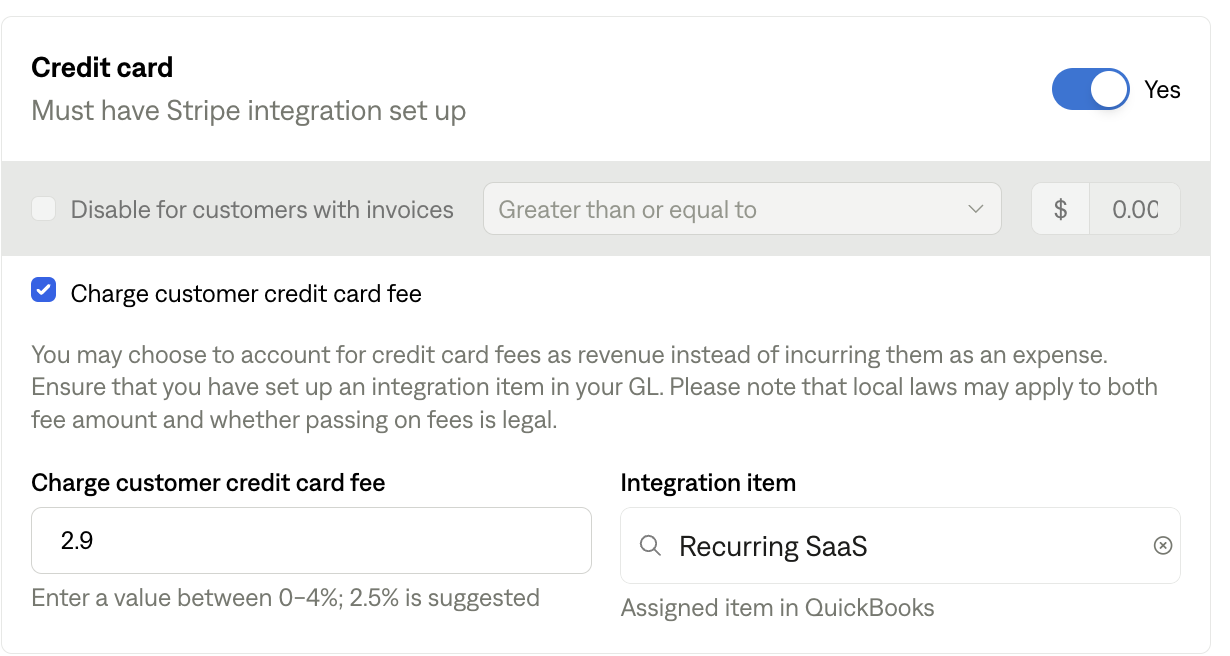Click the Must have Stripe integration subtitle
The width and height of the screenshot is (1230, 656).
[x=249, y=110]
